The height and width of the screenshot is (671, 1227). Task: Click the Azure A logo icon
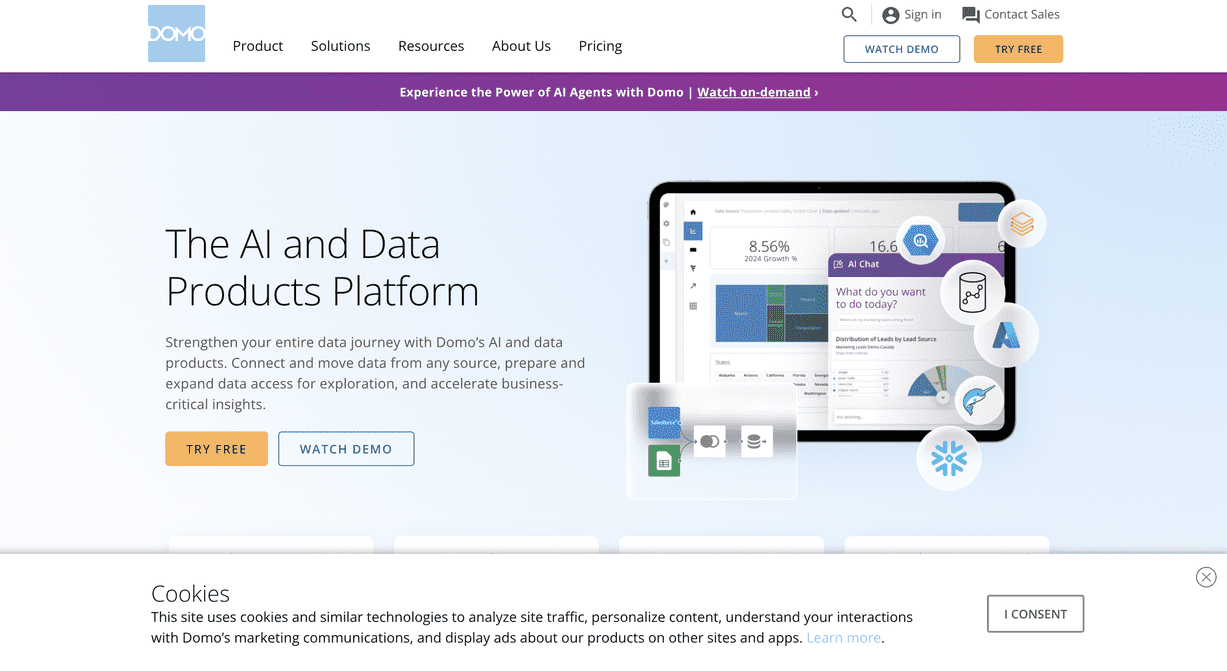click(1005, 335)
